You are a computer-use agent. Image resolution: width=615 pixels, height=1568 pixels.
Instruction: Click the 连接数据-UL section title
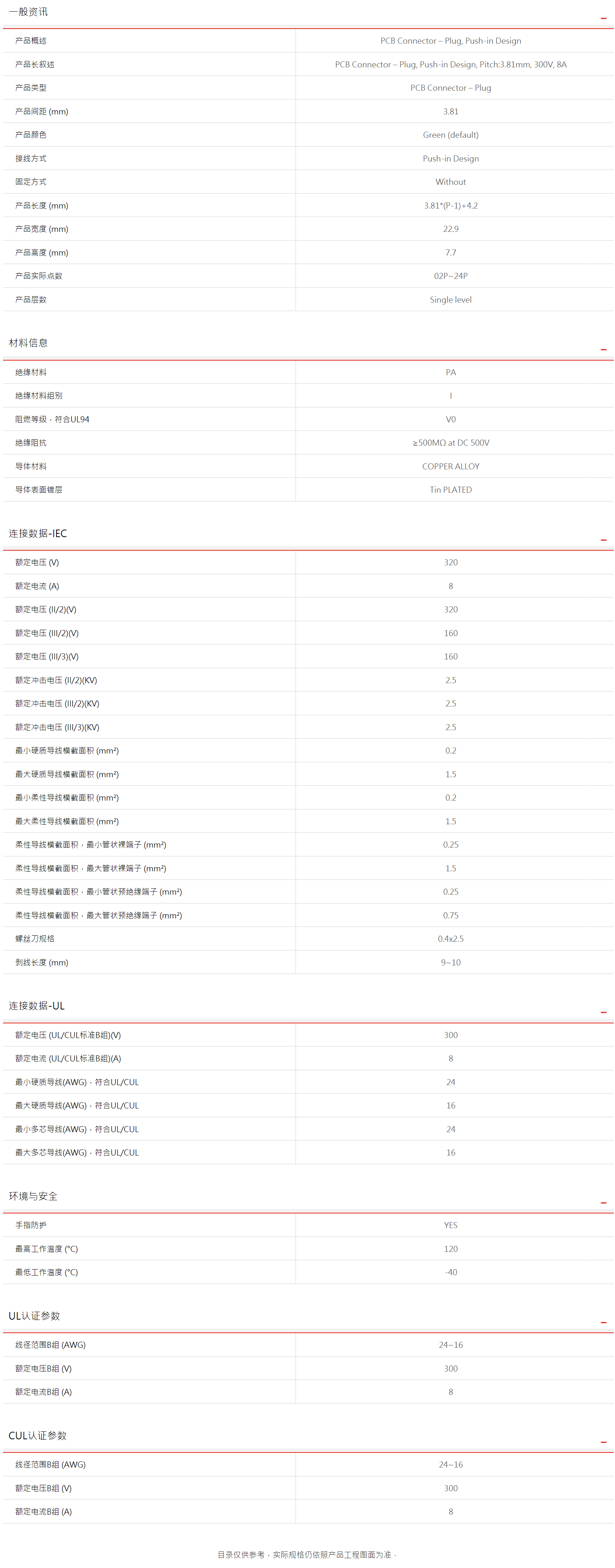[x=37, y=1006]
